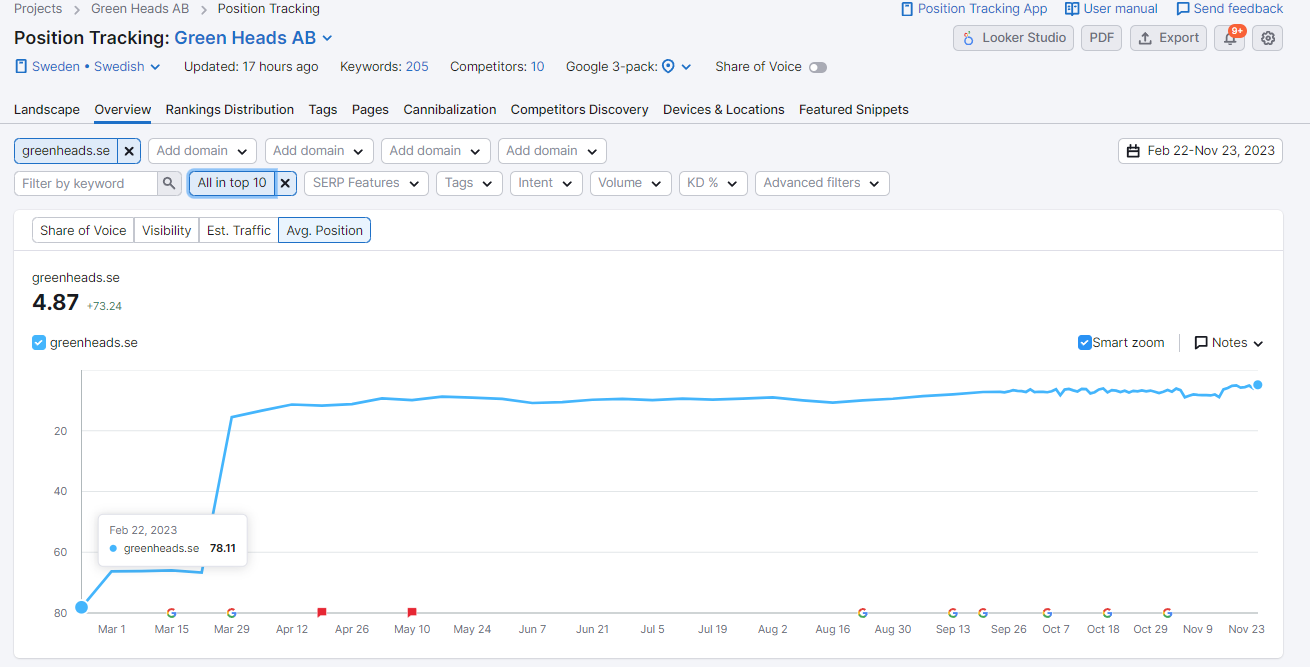The width and height of the screenshot is (1310, 667).
Task: Remove the greenheads.se domain chip
Action: click(x=129, y=151)
